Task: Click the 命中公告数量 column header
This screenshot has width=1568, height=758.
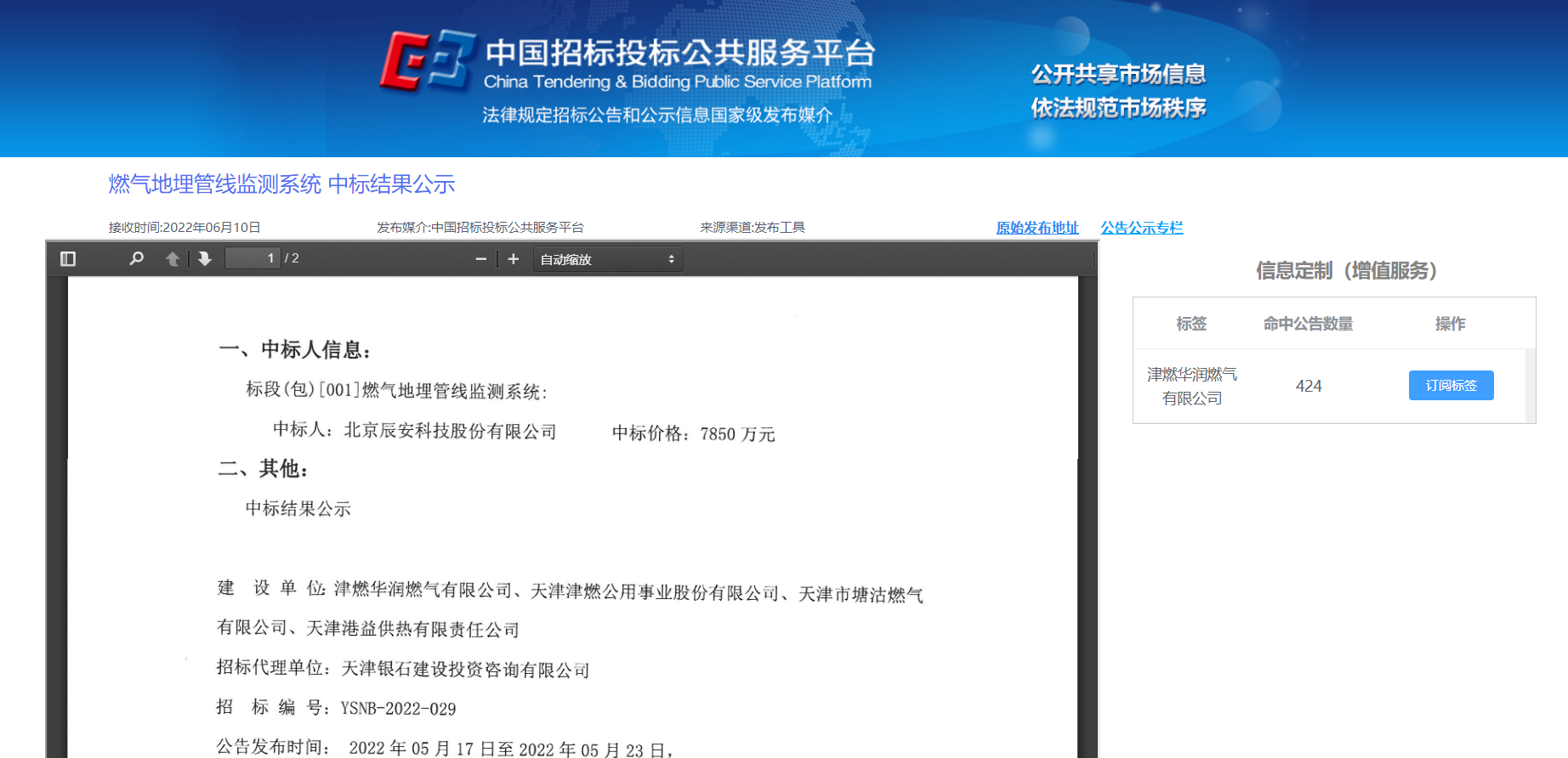Action: [x=1308, y=324]
